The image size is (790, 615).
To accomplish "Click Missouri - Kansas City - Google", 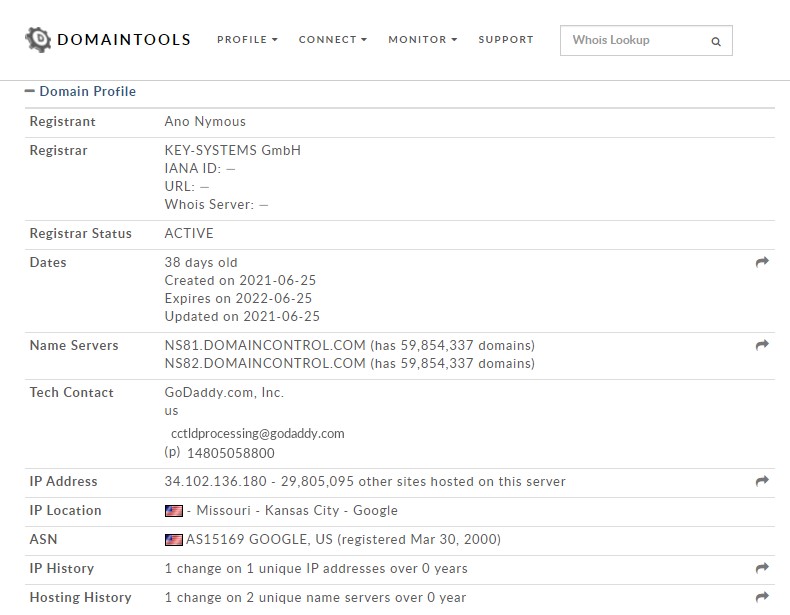I will 297,510.
